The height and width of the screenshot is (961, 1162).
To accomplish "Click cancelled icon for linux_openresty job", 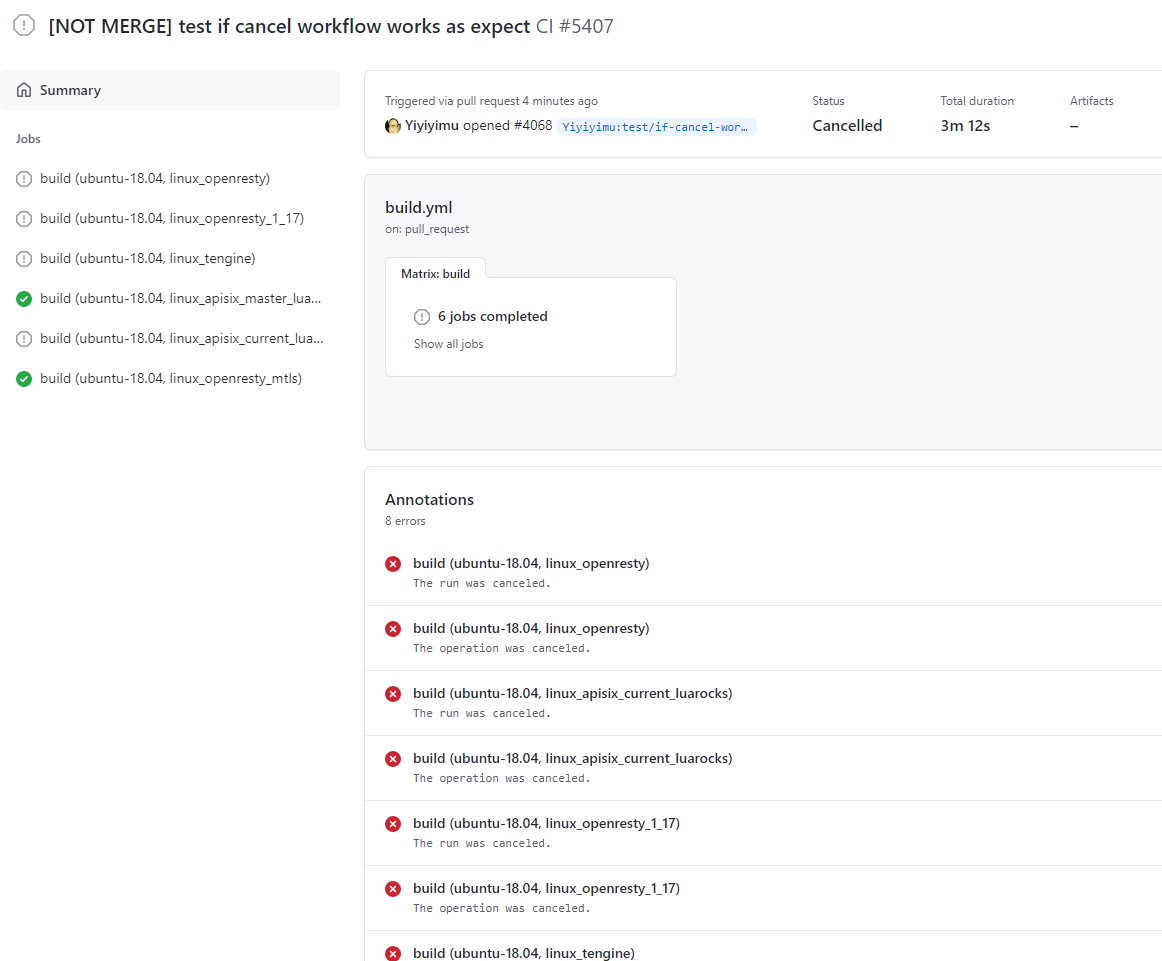I will [x=24, y=179].
